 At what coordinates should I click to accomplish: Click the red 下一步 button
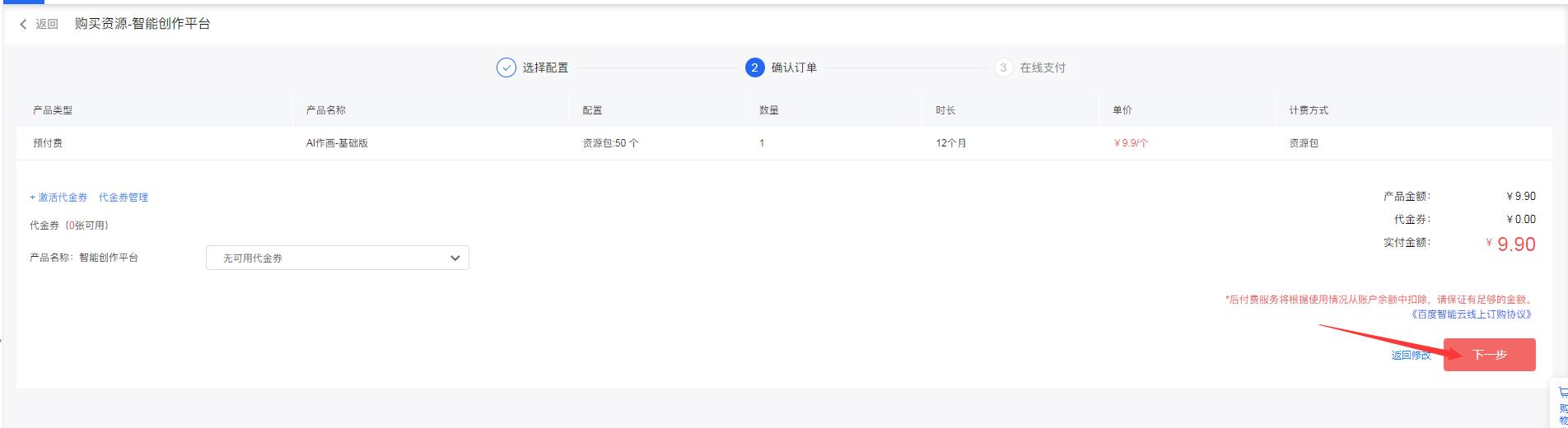1489,355
